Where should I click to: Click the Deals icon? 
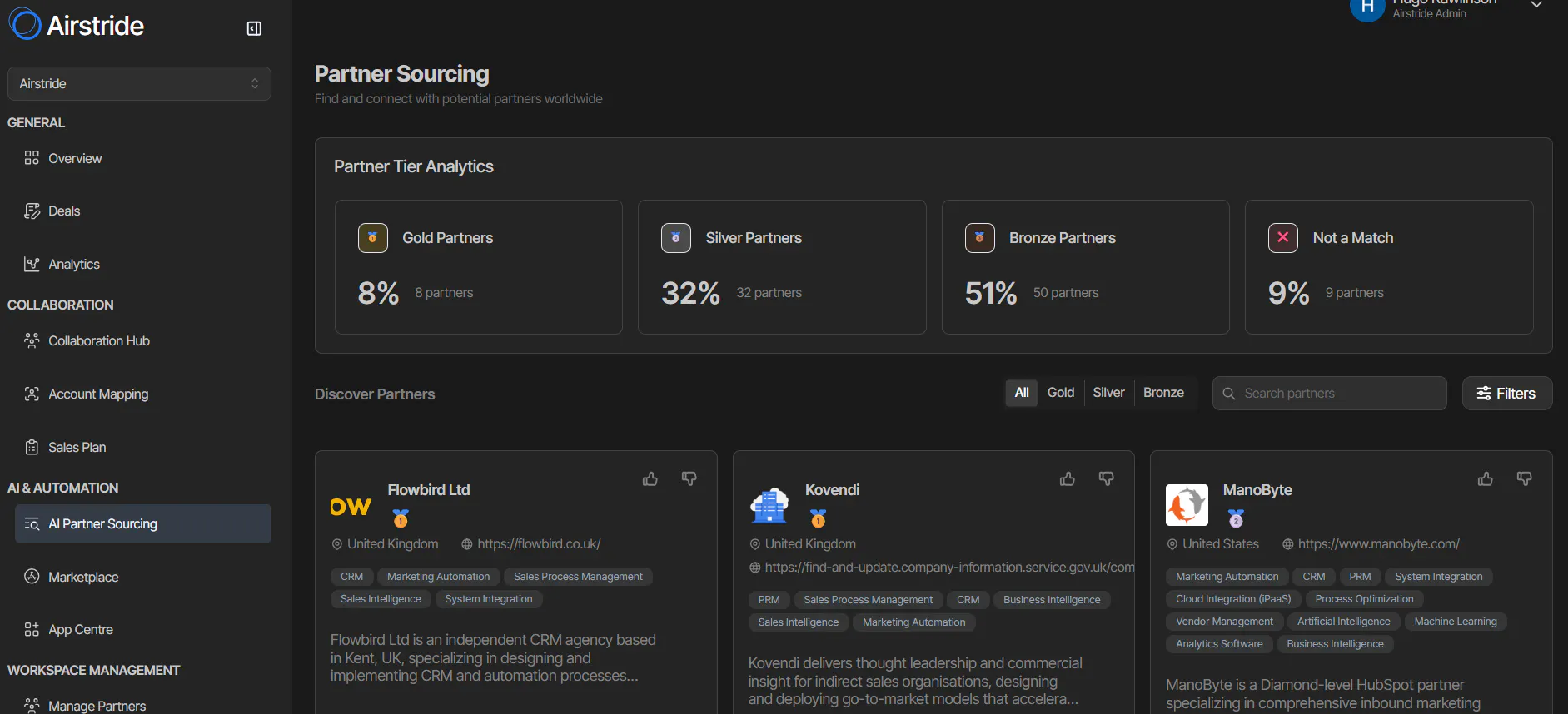coord(32,211)
